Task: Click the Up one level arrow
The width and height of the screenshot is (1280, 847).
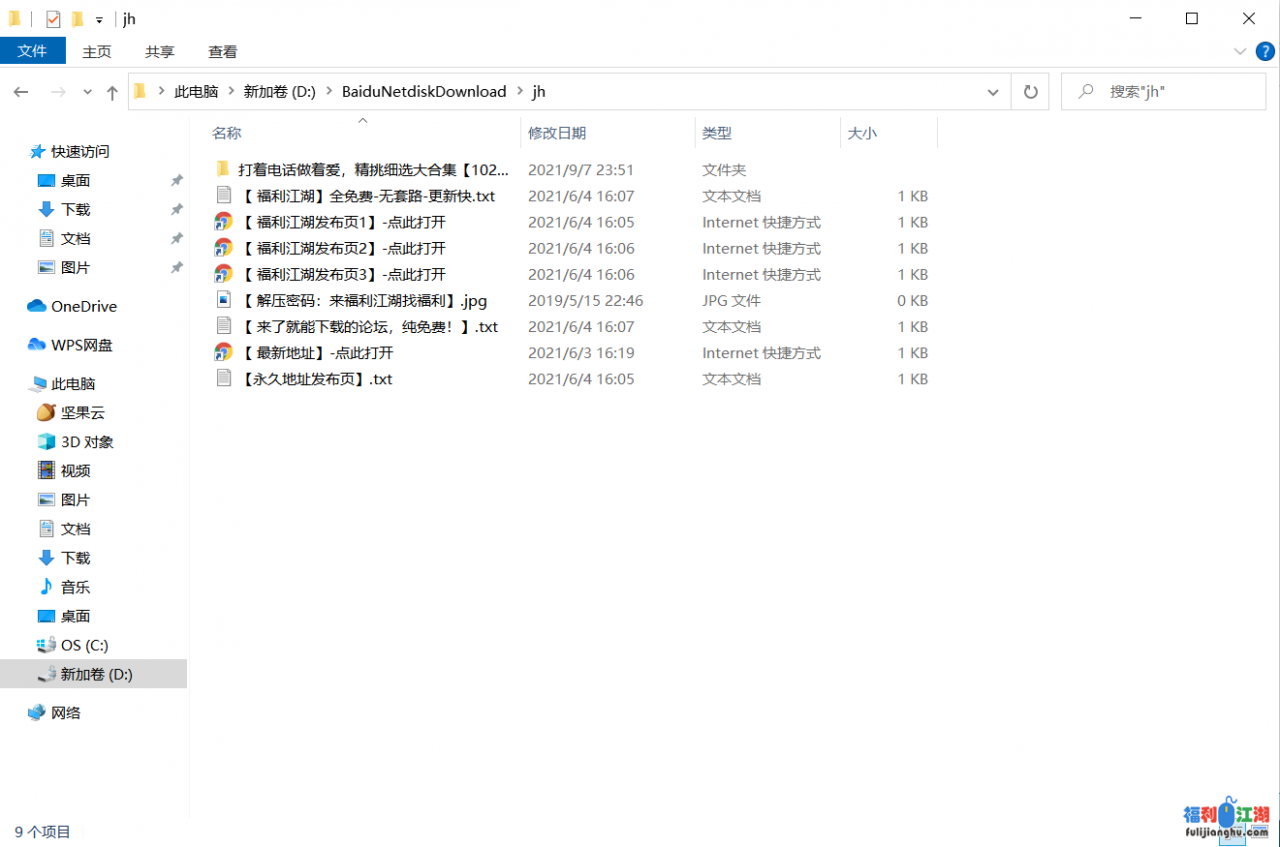Action: 112,92
